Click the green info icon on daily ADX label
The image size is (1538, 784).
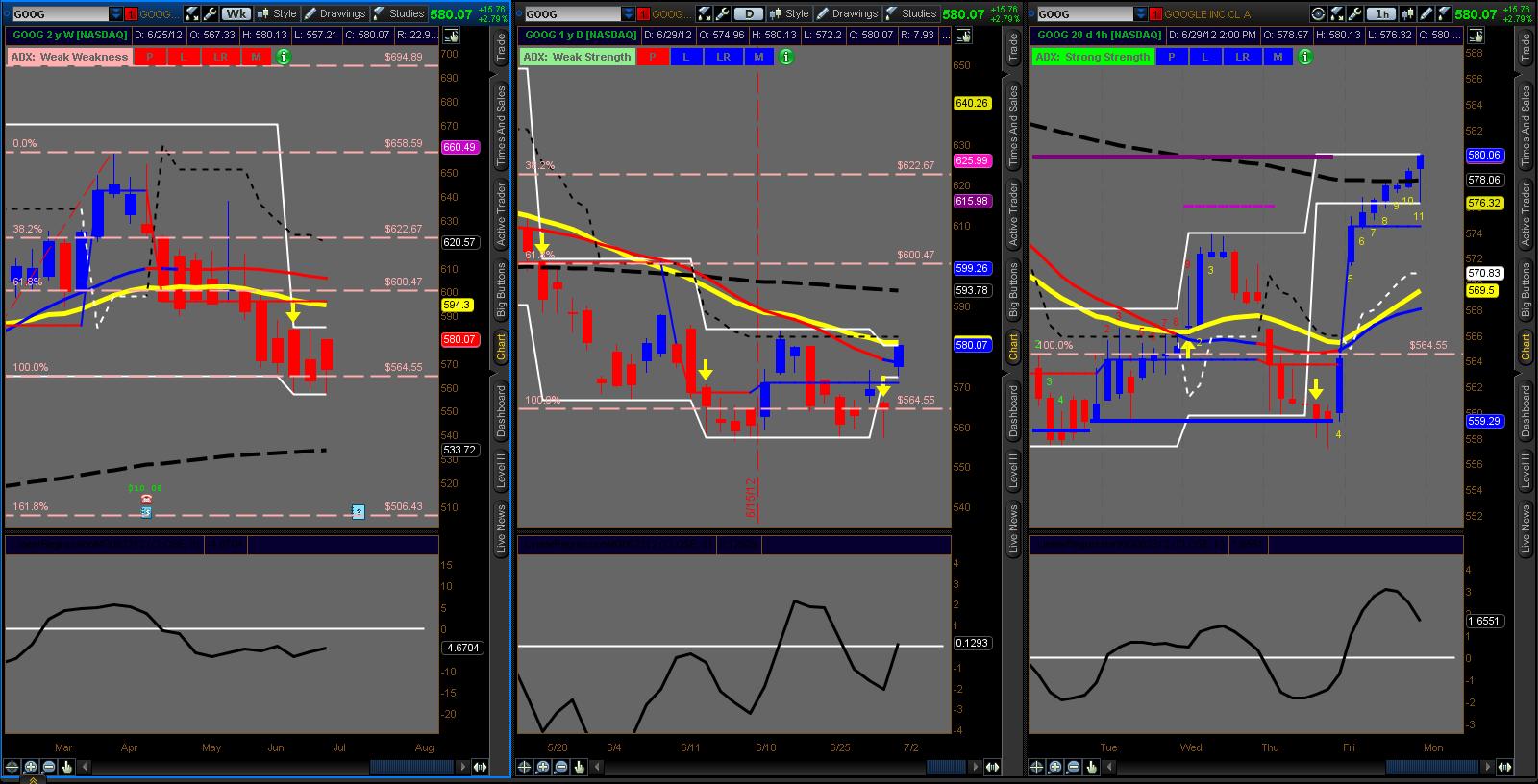[x=785, y=57]
